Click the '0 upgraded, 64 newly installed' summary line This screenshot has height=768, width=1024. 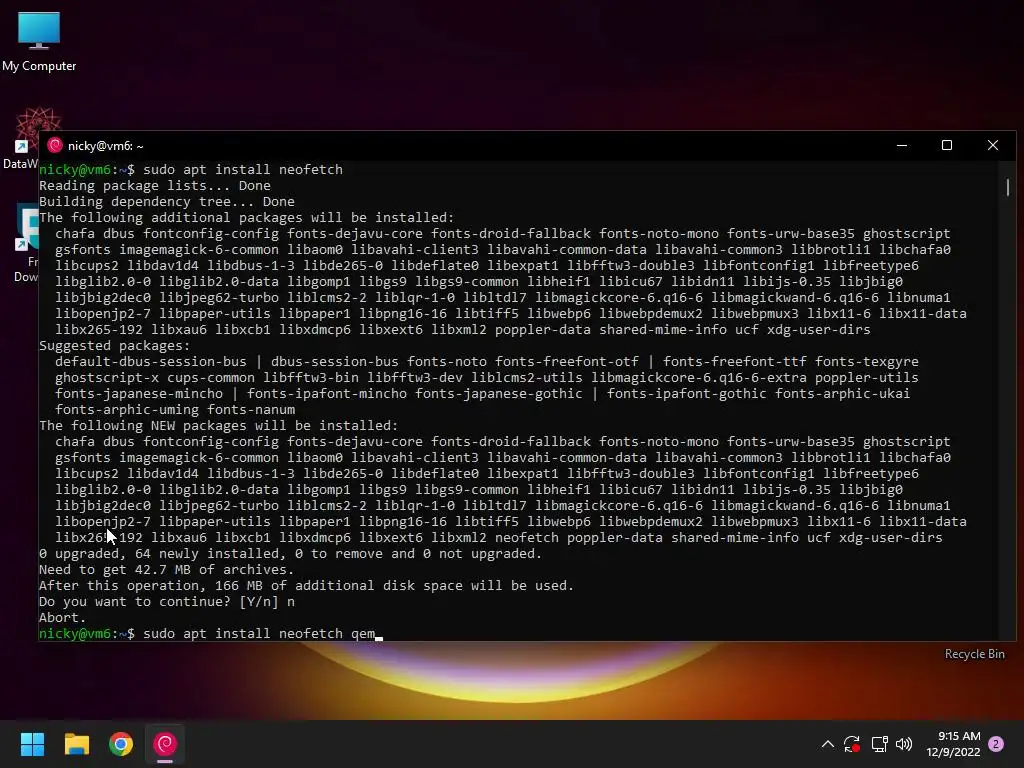[291, 553]
